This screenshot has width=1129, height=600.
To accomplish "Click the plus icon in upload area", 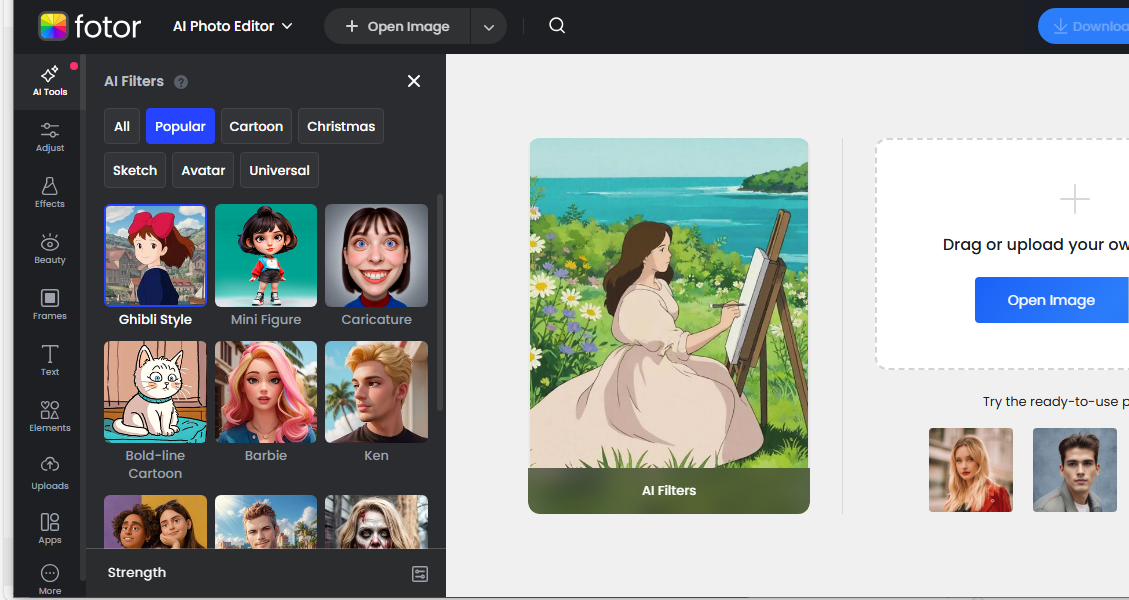I will [x=1074, y=199].
